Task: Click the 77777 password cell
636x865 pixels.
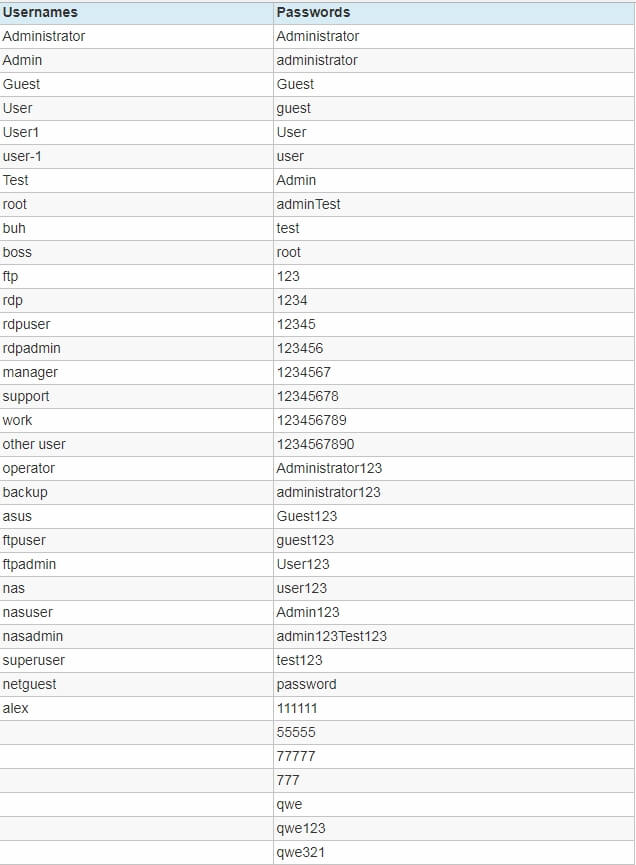Action: click(453, 756)
